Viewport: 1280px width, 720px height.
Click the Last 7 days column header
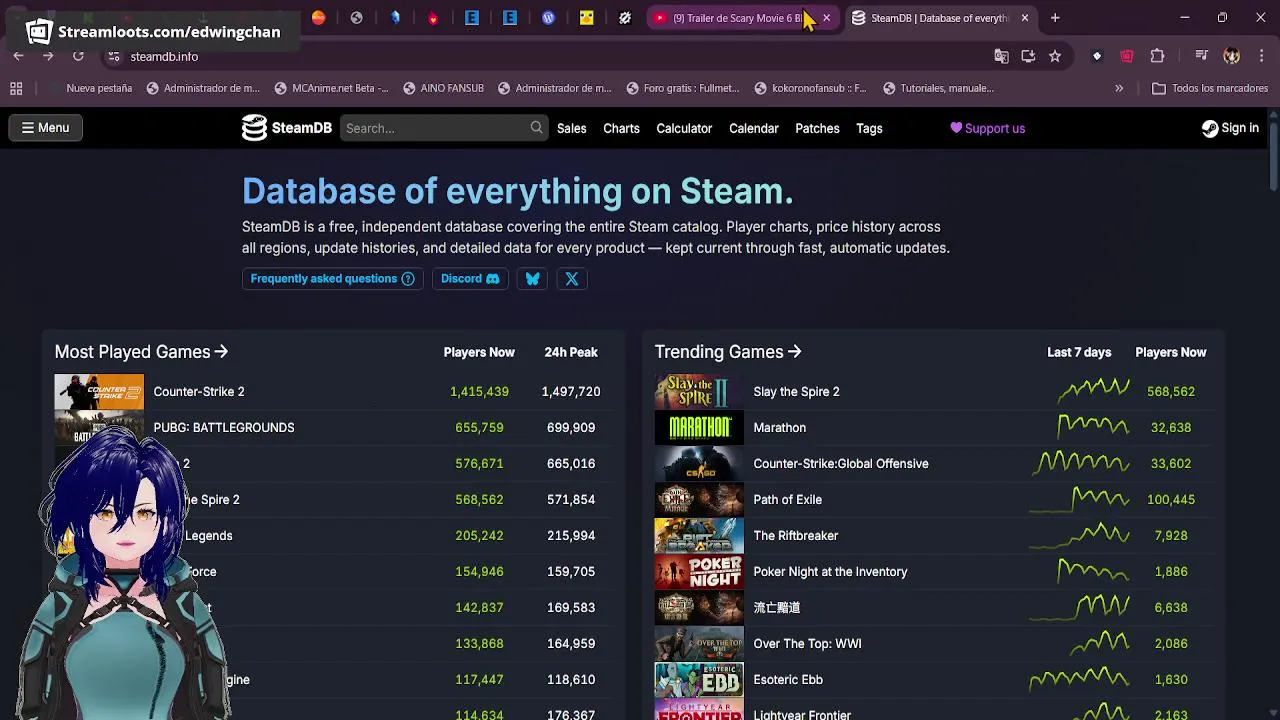pyautogui.click(x=1079, y=352)
